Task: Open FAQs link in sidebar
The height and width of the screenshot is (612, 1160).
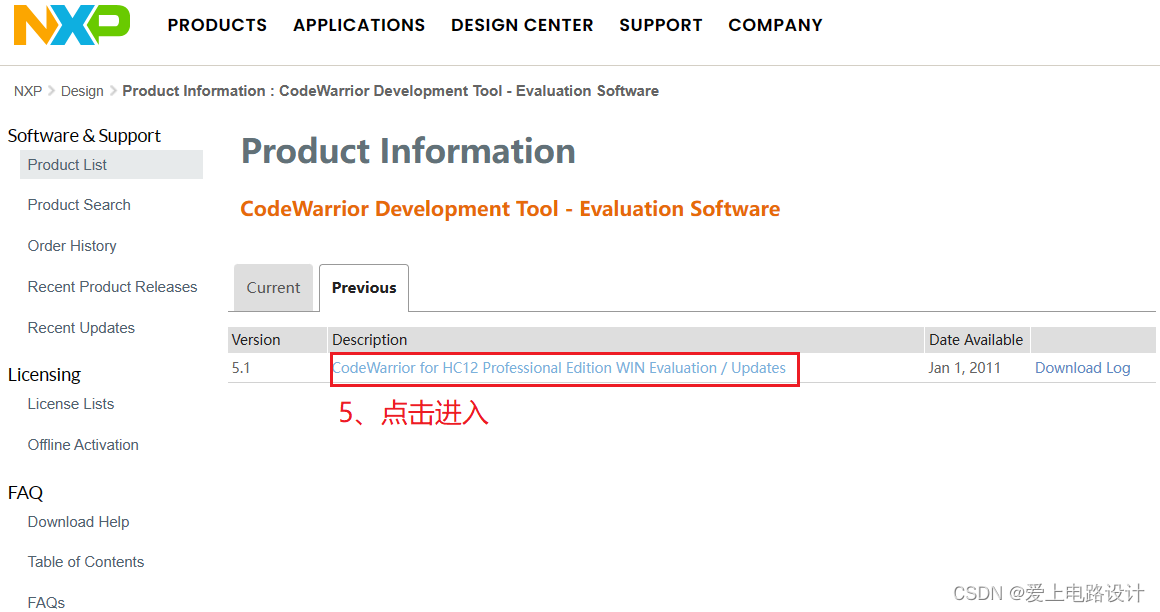Action: coord(47,602)
